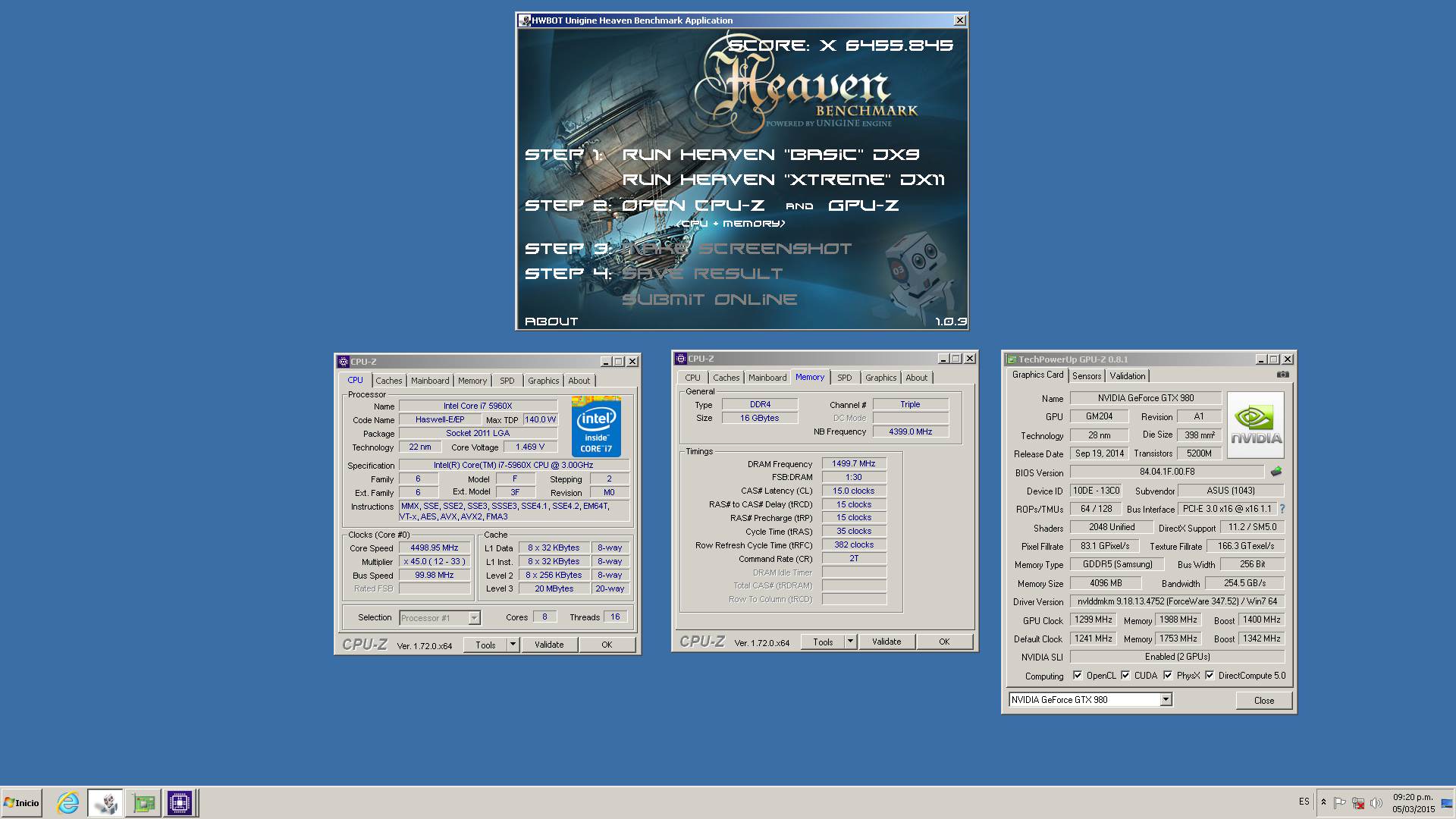The width and height of the screenshot is (1456, 819).
Task: Show hidden tray icons arrow
Action: click(1323, 802)
